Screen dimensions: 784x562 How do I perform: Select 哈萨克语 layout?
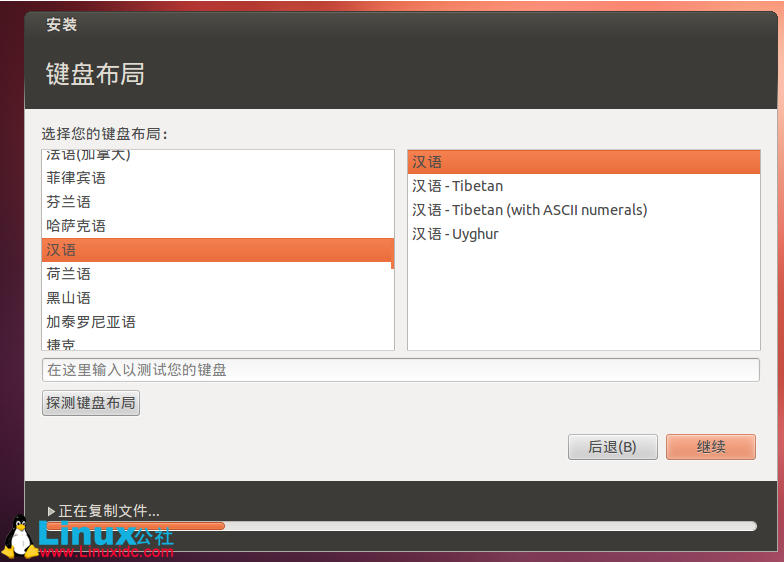click(x=218, y=226)
